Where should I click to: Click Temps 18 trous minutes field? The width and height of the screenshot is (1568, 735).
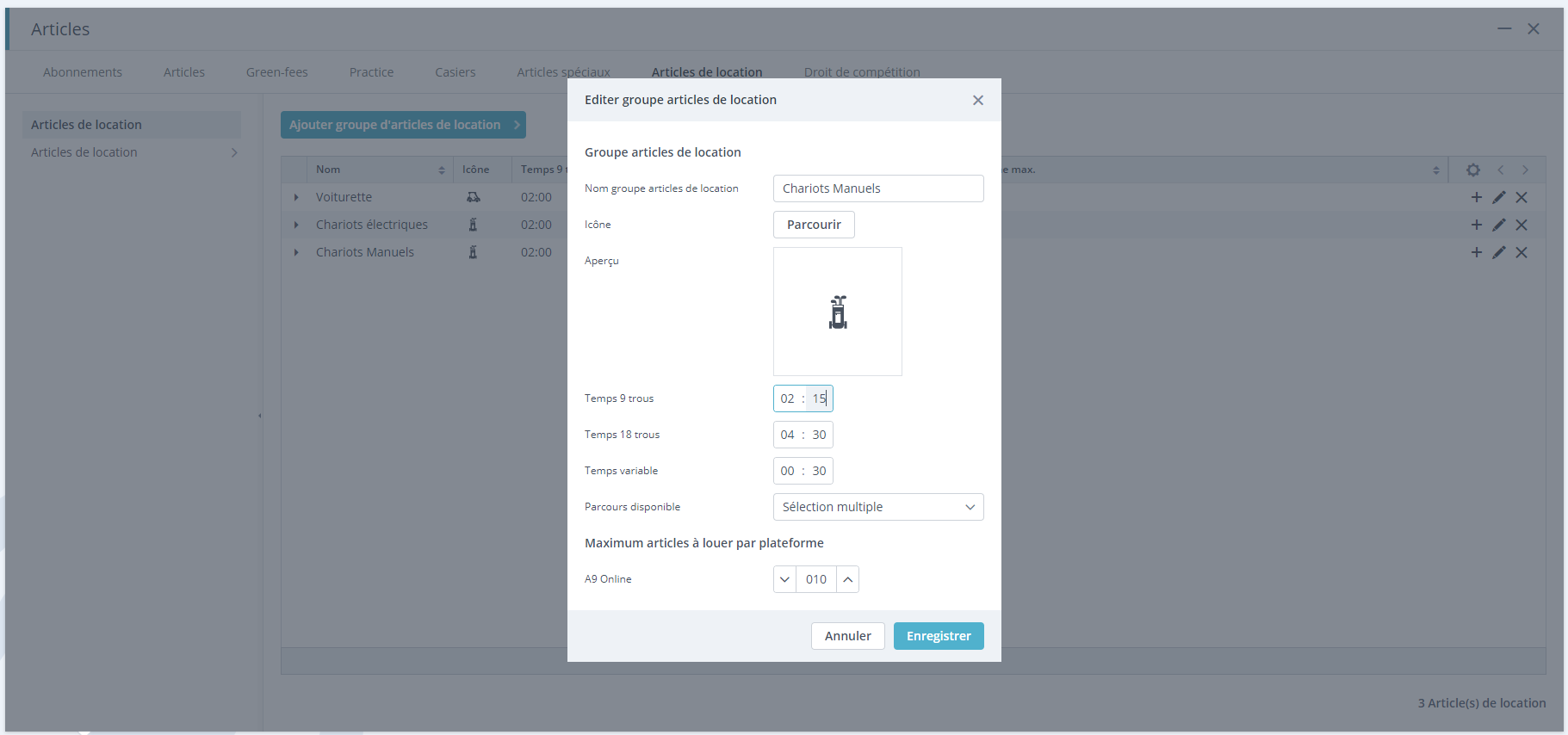pyautogui.click(x=819, y=435)
